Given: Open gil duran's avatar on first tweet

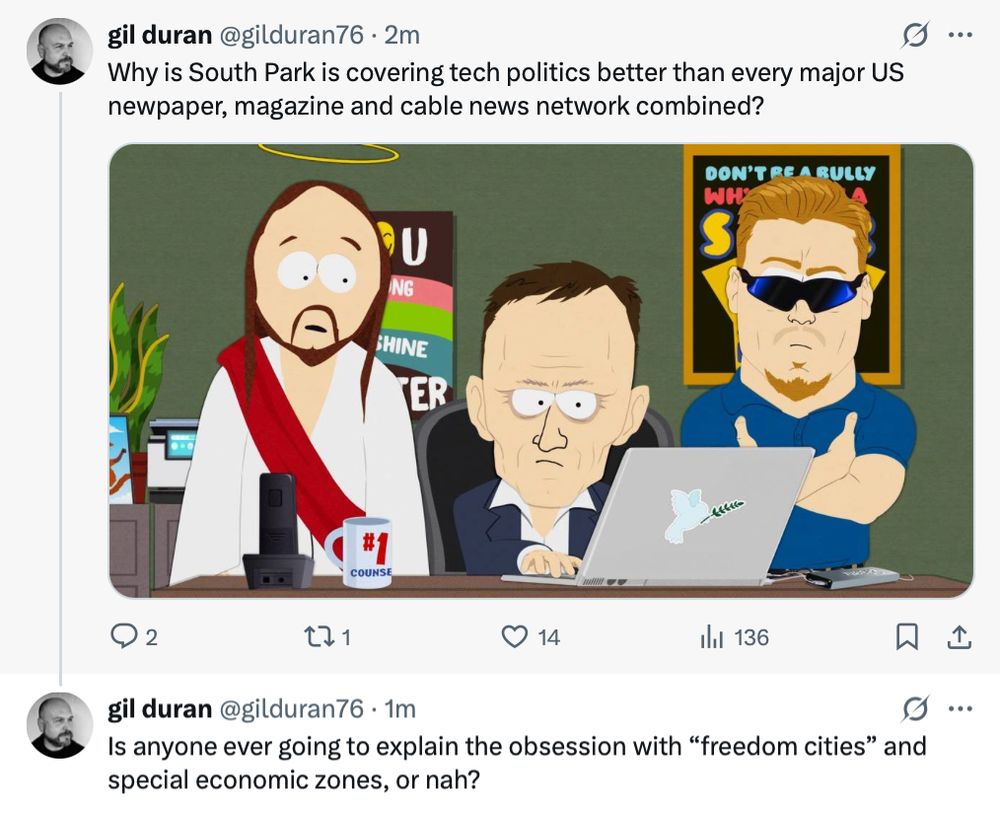Looking at the screenshot, I should coord(60,52).
